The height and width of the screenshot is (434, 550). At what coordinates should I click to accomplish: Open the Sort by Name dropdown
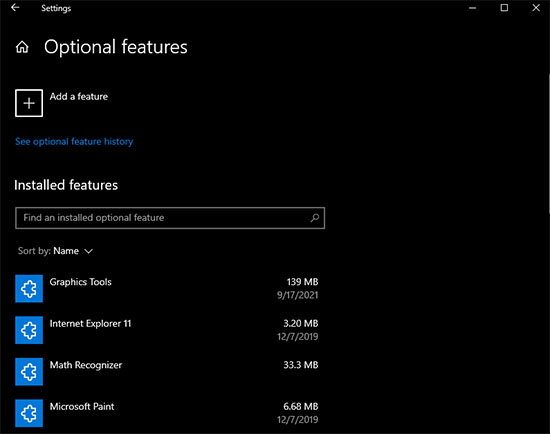55,251
